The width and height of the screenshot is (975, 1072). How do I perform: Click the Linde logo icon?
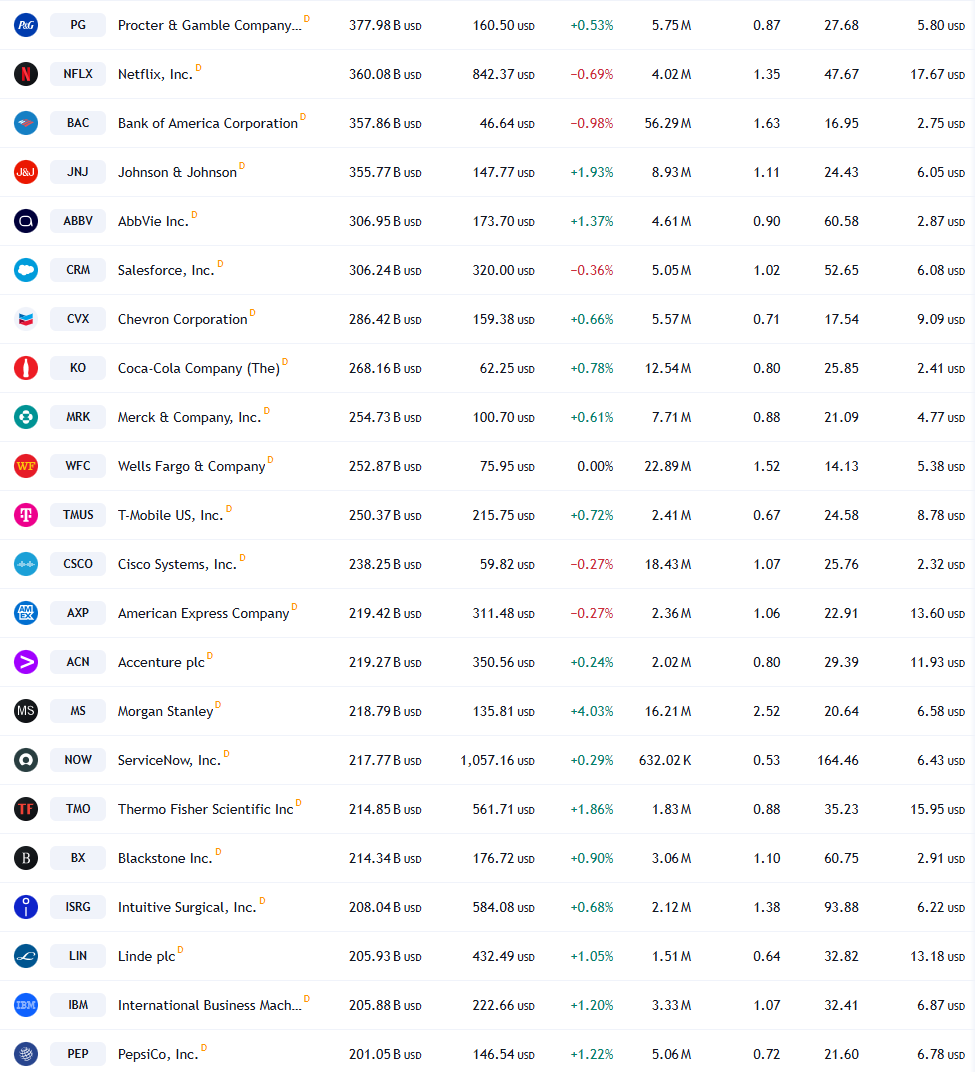click(26, 956)
